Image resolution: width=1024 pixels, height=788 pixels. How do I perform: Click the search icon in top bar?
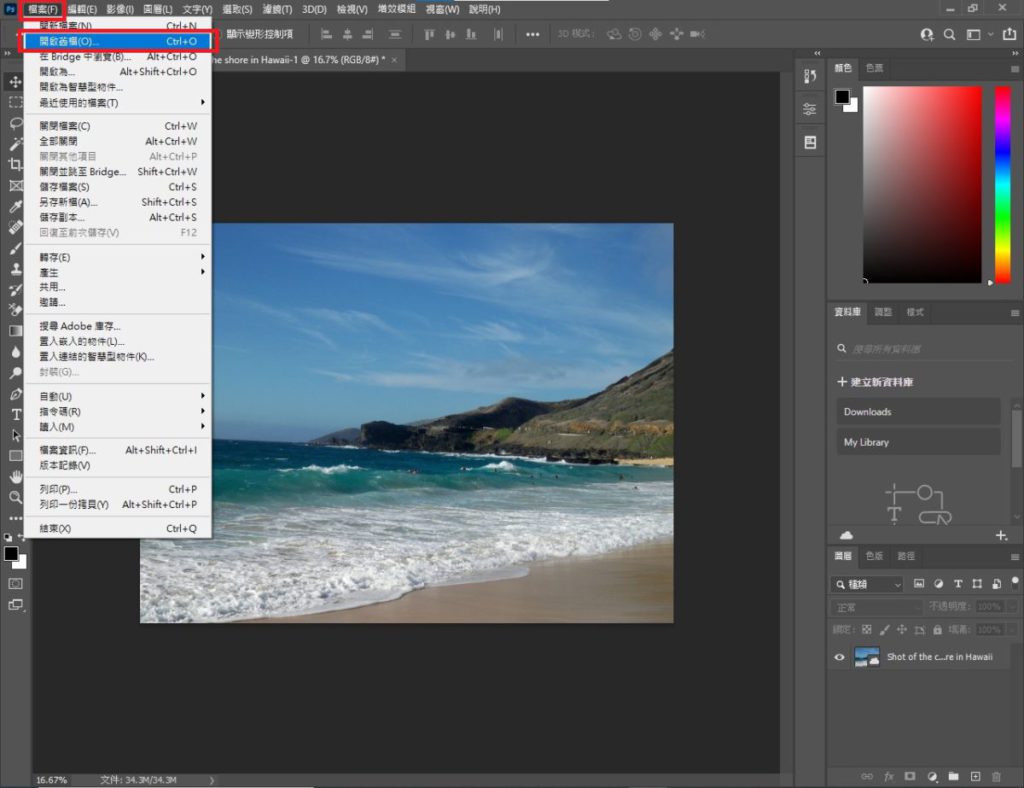tap(951, 35)
